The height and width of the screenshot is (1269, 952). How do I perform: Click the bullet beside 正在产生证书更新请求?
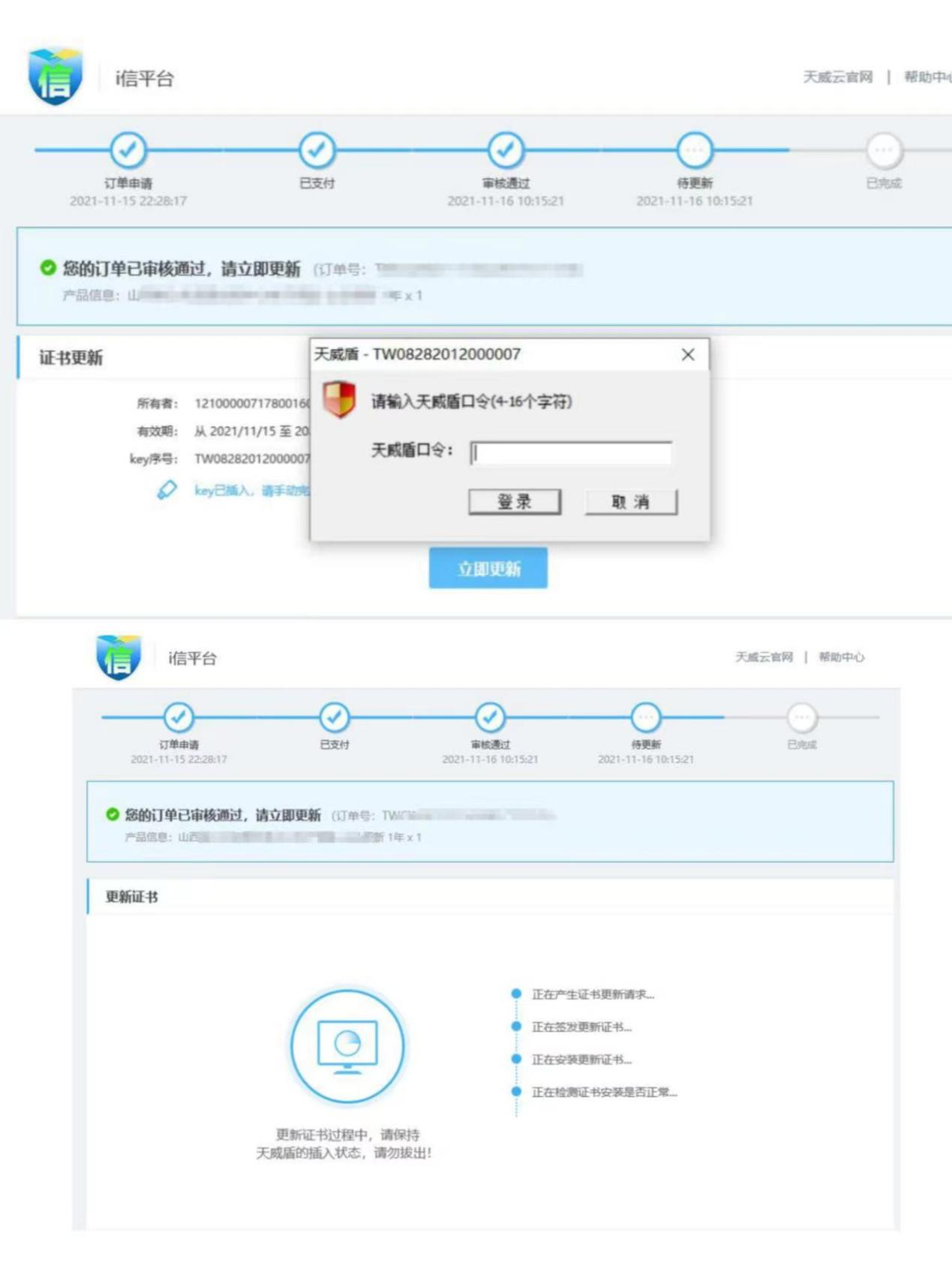coord(516,994)
